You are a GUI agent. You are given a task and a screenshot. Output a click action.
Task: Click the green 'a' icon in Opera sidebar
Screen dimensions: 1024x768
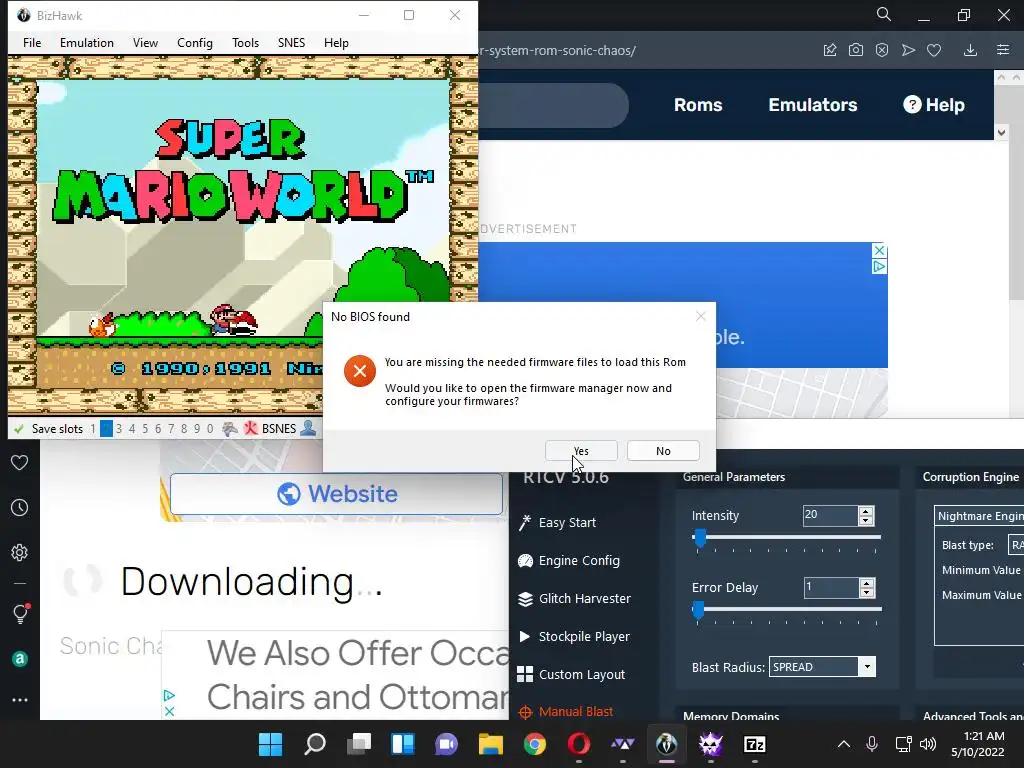point(20,659)
